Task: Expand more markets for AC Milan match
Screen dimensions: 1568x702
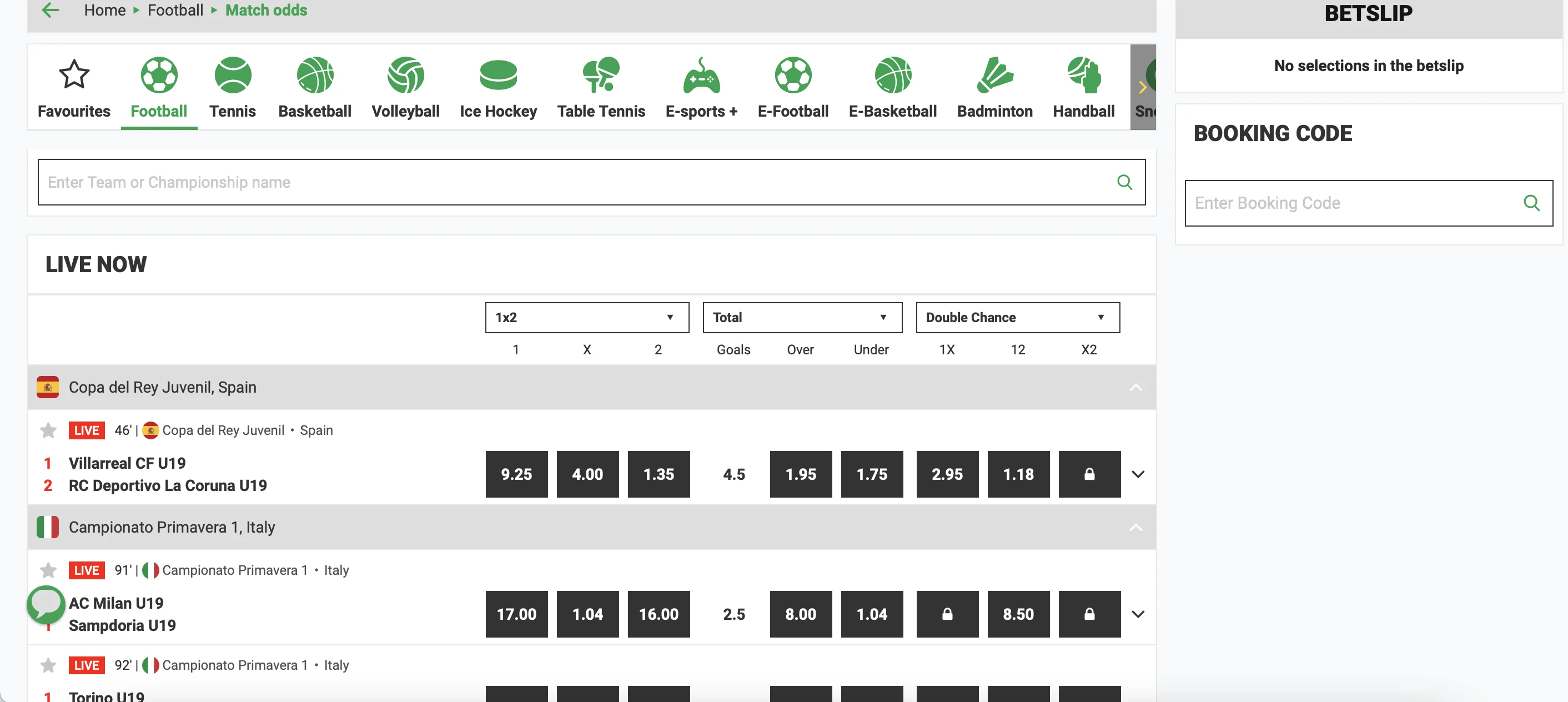Action: (x=1138, y=614)
